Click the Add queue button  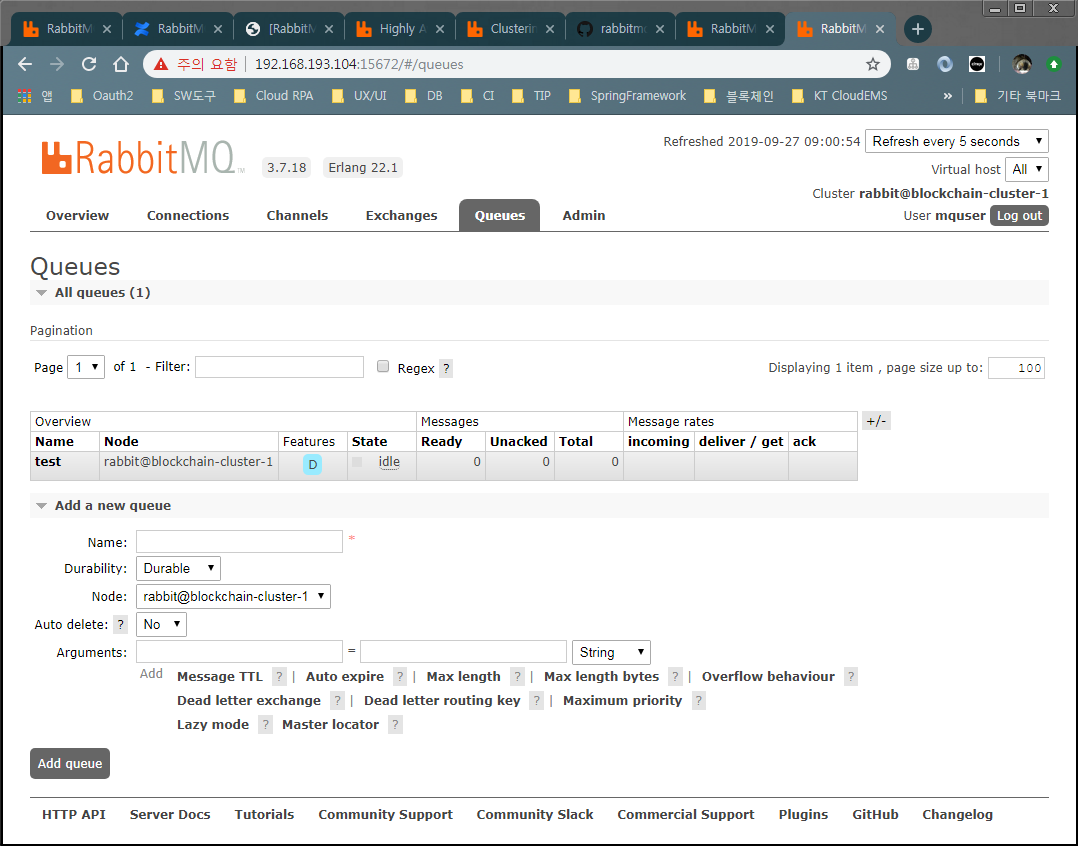69,764
